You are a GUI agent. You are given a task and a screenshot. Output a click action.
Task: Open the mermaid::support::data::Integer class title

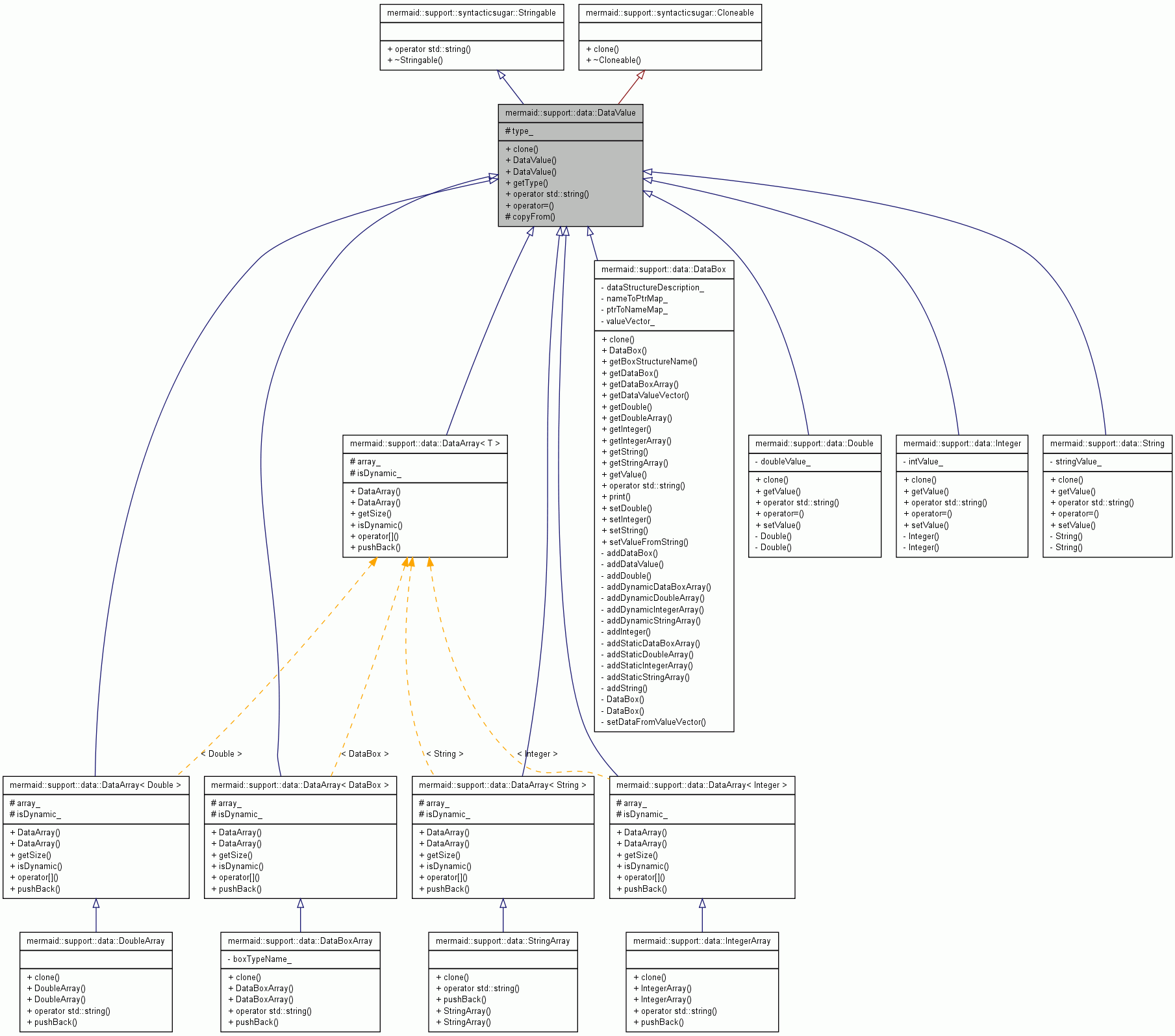962,444
